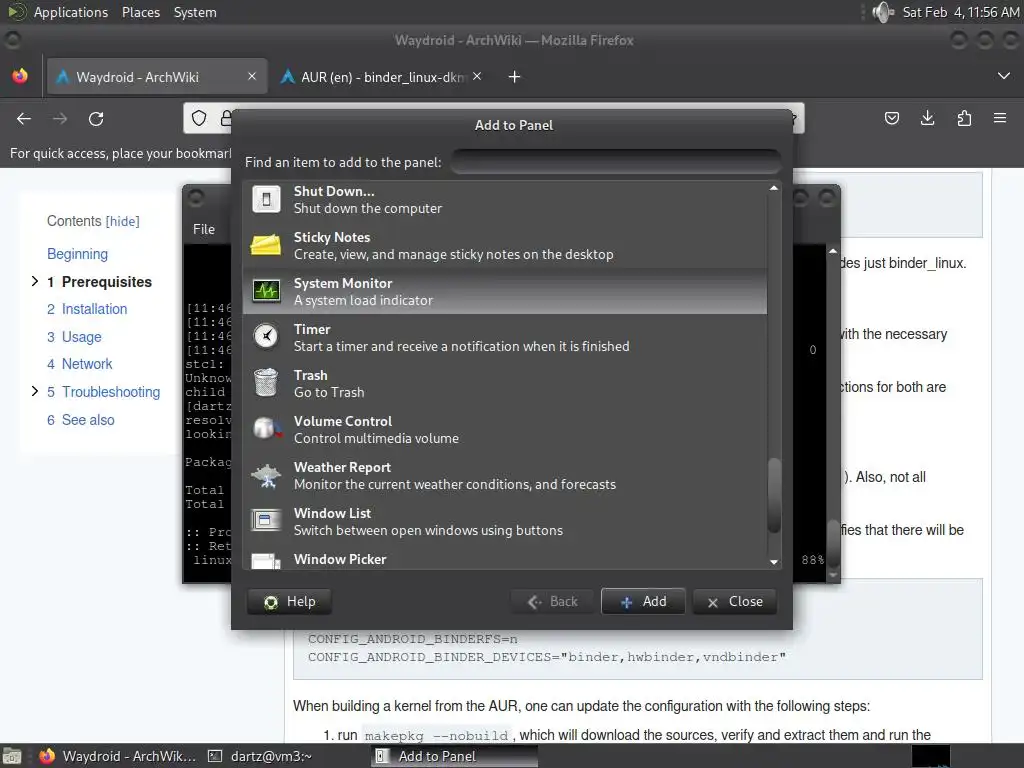This screenshot has height=768, width=1024.
Task: Click the Add to Panel list scrollbar thumb
Action: click(774, 496)
